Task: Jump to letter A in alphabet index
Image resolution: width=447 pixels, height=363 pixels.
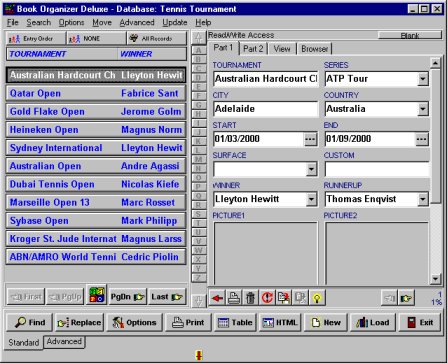Action: 199,50
